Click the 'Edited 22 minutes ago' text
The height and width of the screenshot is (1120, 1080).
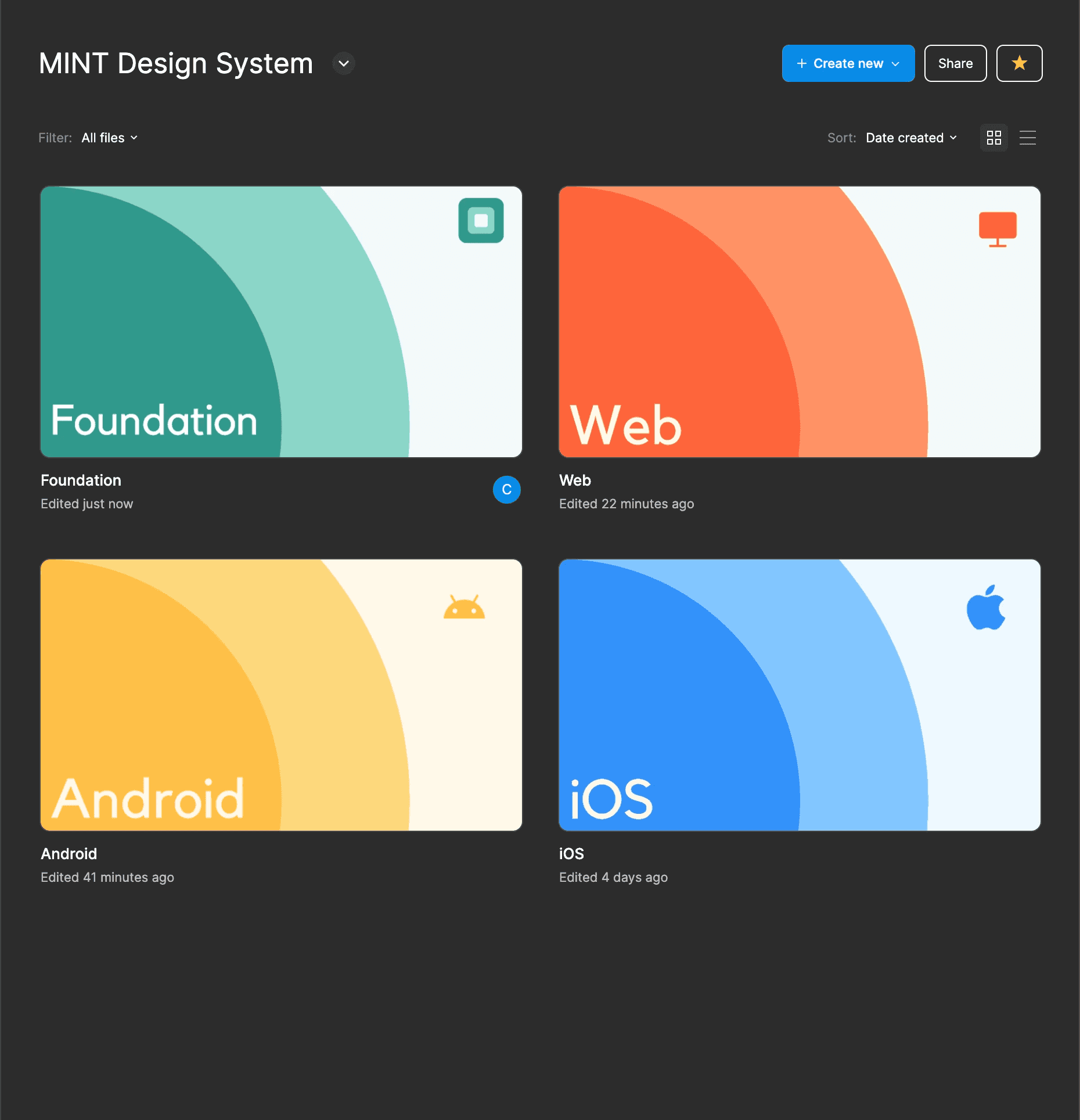point(627,504)
